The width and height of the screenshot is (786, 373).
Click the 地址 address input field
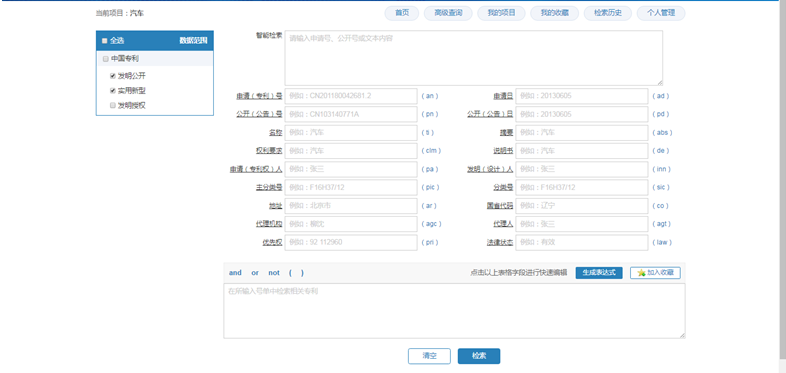pos(351,206)
